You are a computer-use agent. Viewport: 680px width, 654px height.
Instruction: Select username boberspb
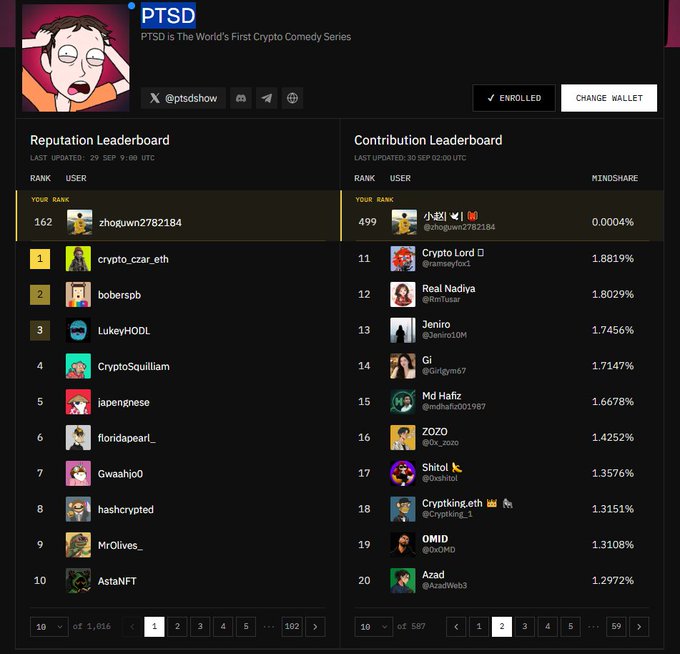(119, 295)
